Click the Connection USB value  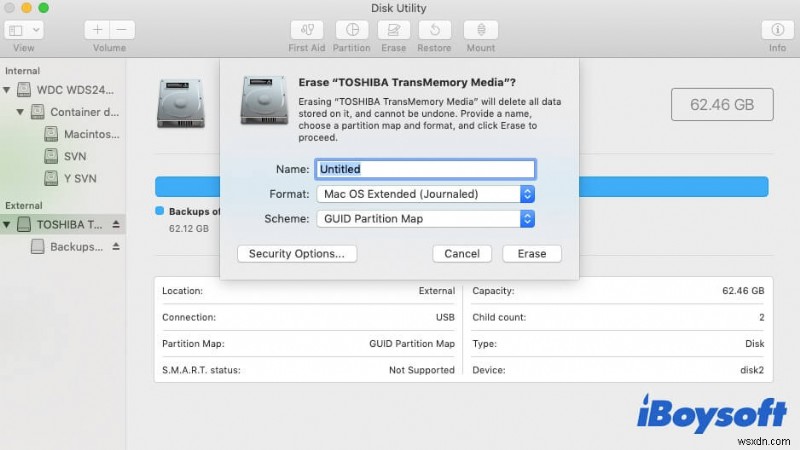[x=445, y=317]
